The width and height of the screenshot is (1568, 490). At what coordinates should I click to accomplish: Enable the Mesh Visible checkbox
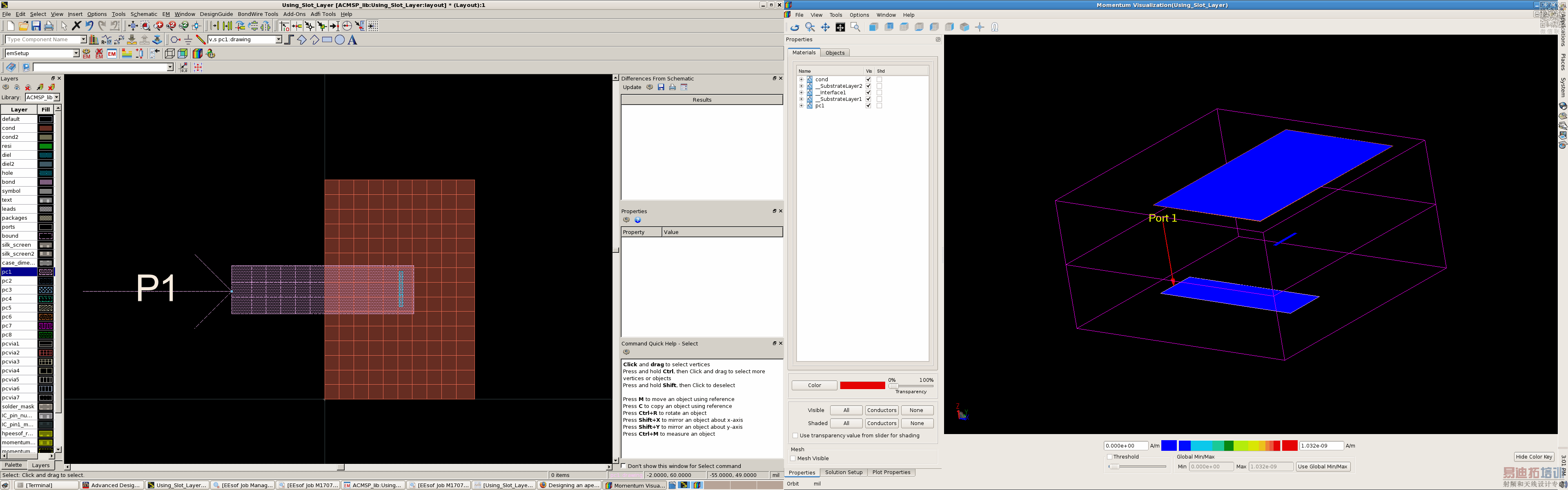point(793,458)
